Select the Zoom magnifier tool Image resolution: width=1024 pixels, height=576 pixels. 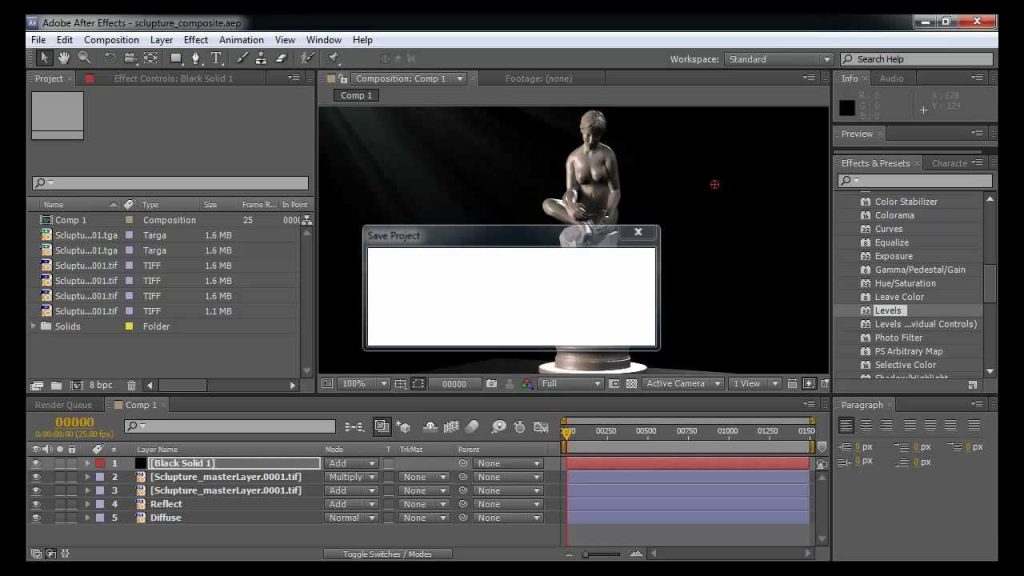85,58
